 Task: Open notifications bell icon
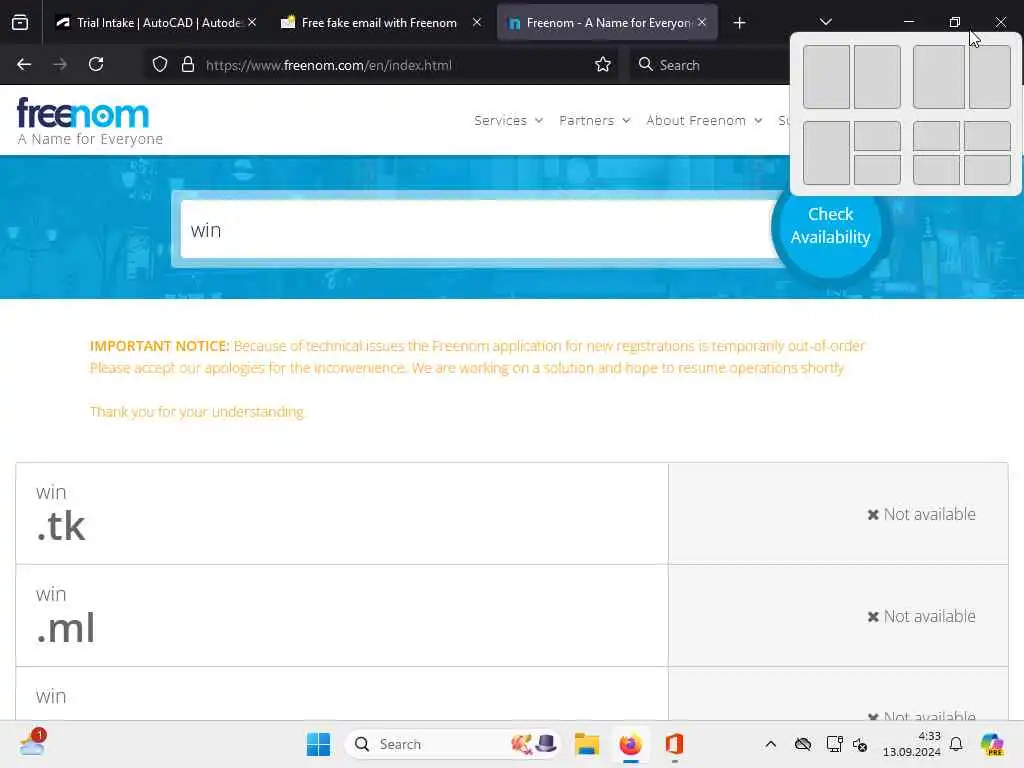[x=956, y=744]
